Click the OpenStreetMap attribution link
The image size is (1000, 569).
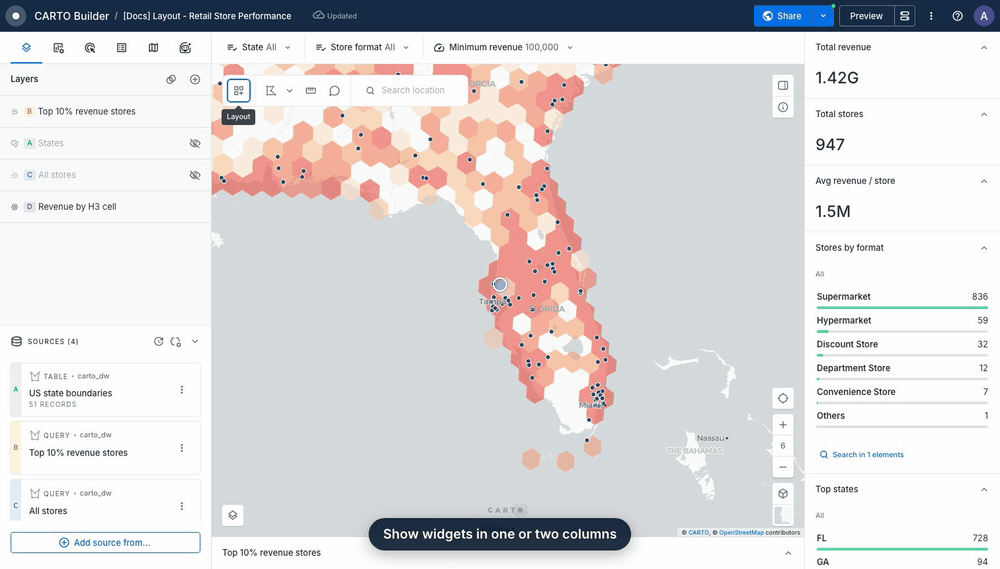[741, 533]
